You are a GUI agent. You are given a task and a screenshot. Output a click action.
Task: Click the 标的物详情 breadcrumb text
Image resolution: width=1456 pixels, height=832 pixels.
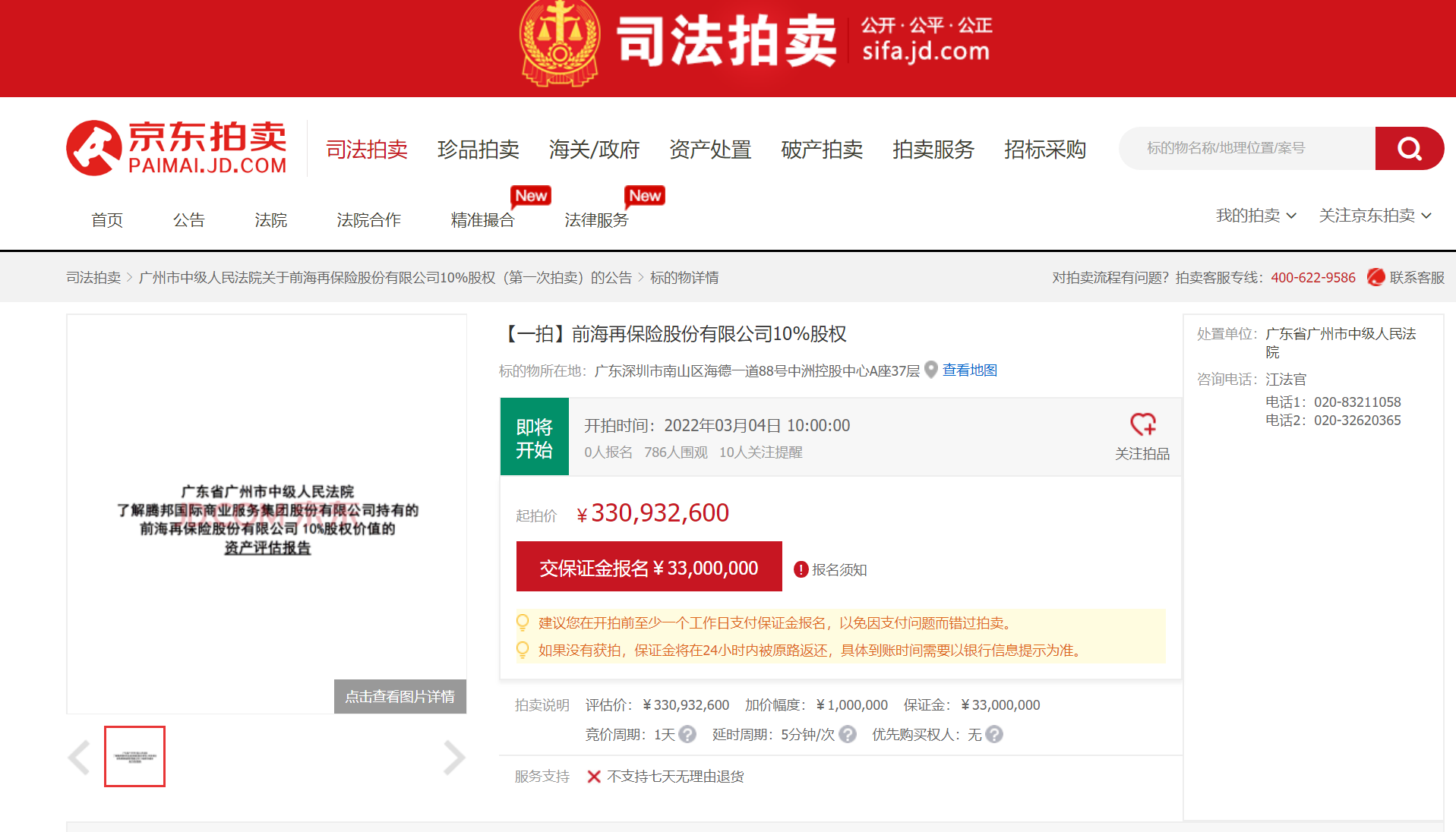pos(684,278)
